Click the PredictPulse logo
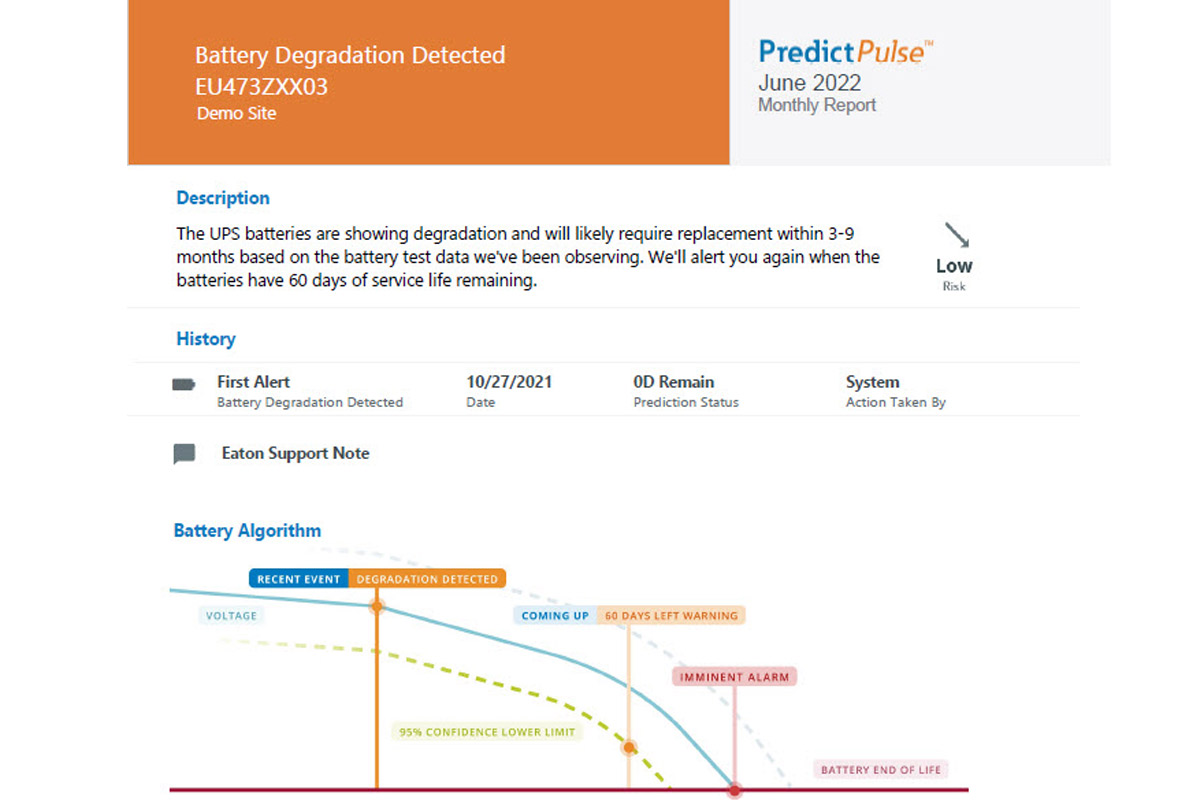Screen dimensions: 1200x800 (x=845, y=51)
